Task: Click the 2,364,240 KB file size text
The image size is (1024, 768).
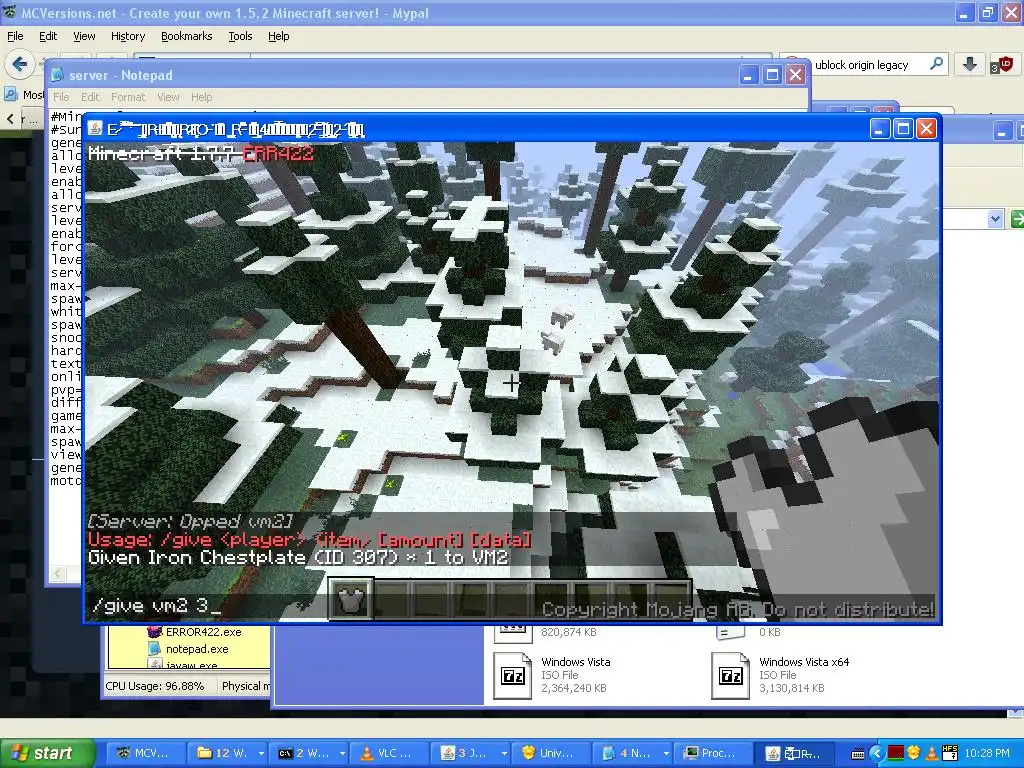Action: (x=574, y=688)
